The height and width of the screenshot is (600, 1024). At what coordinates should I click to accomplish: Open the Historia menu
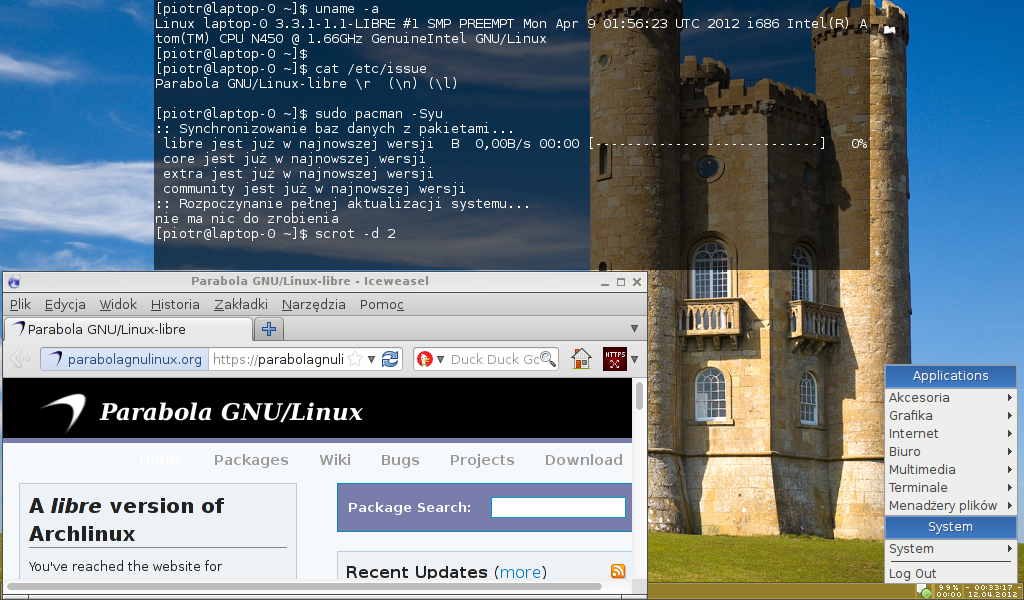[x=175, y=304]
